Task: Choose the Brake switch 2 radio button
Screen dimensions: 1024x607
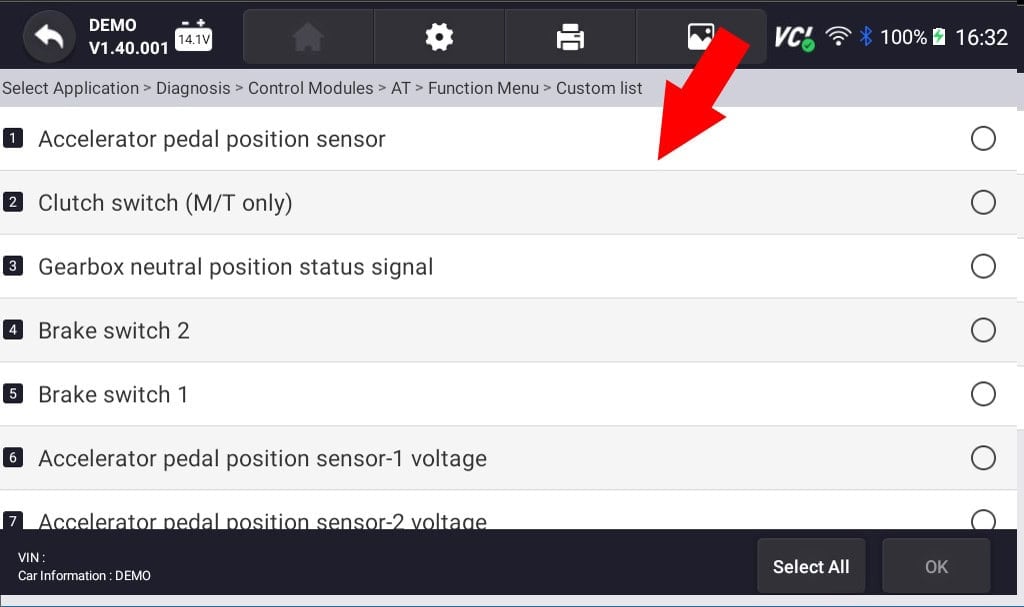Action: click(x=983, y=330)
